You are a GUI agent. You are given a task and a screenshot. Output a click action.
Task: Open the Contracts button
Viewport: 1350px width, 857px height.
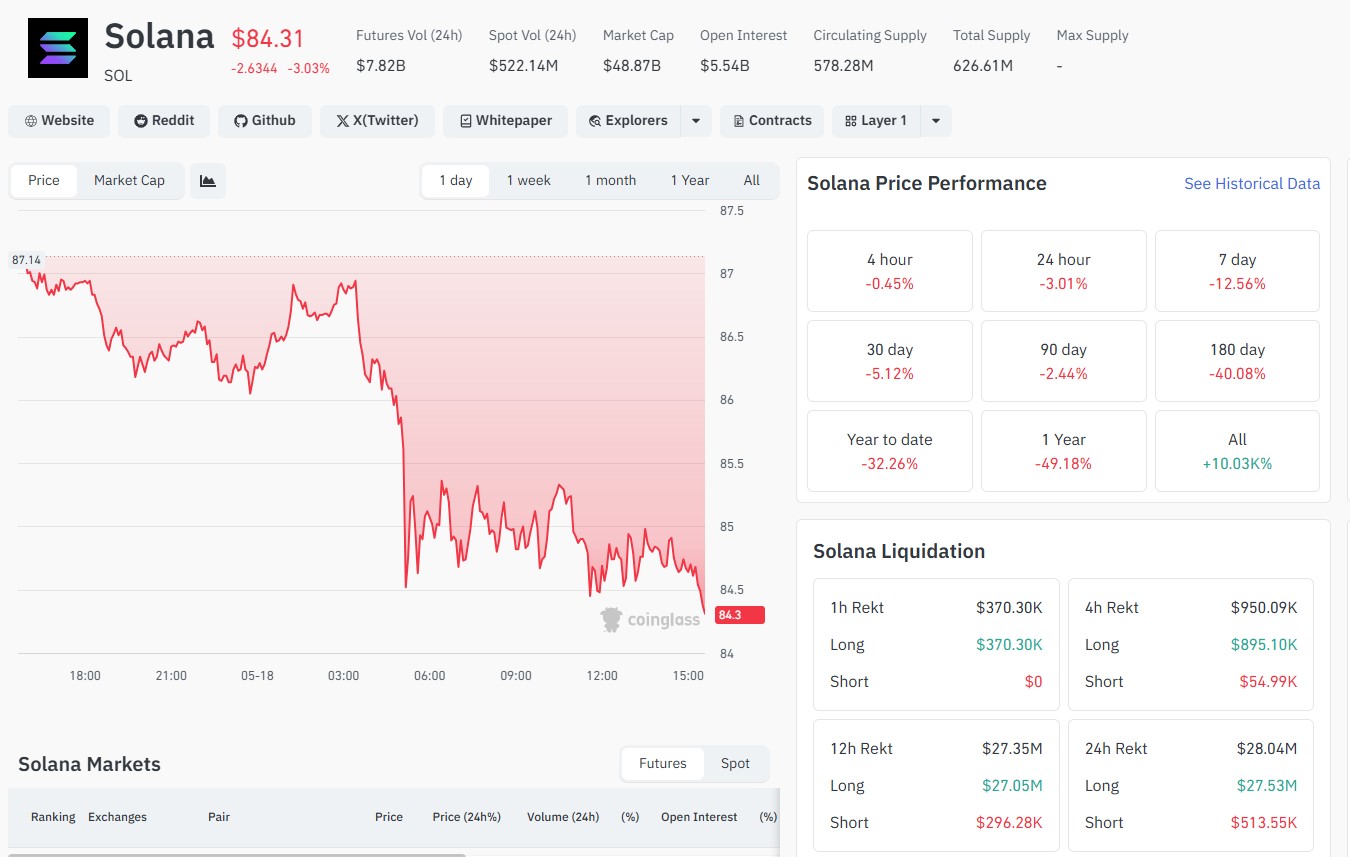772,121
